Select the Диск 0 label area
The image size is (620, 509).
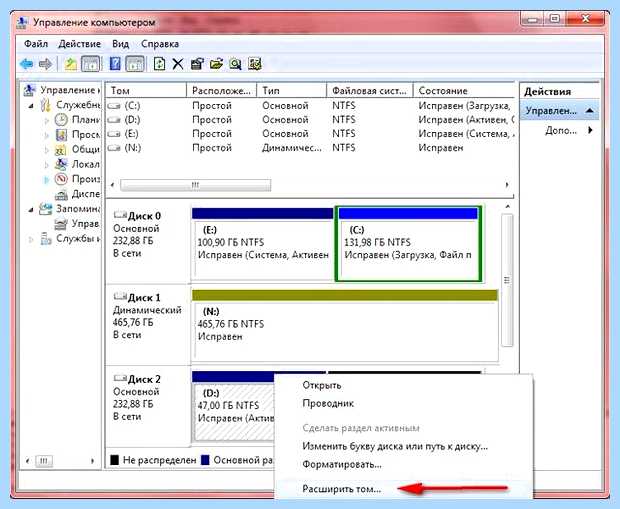[x=148, y=243]
